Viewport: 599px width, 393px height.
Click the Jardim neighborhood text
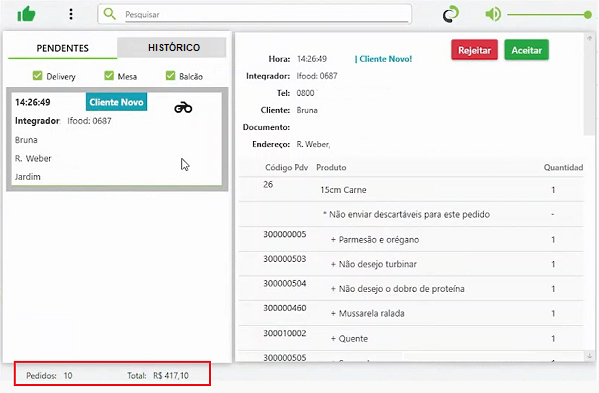click(28, 177)
